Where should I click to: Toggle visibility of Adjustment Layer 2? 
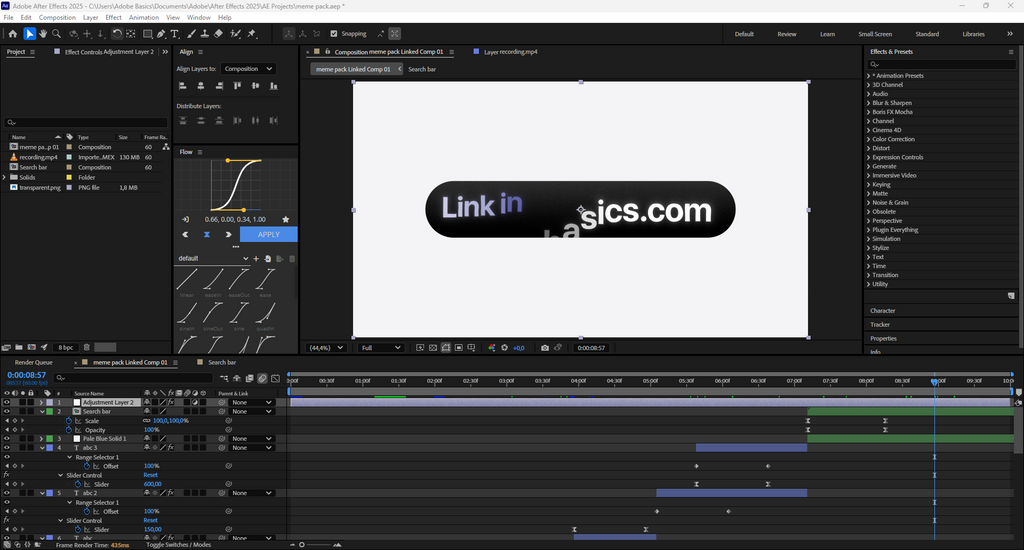pyautogui.click(x=7, y=402)
